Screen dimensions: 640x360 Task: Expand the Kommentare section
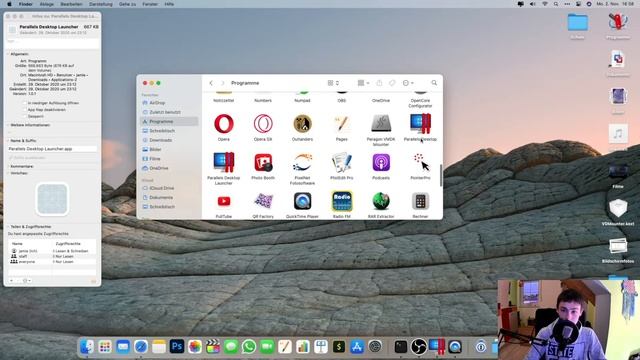pos(8,167)
